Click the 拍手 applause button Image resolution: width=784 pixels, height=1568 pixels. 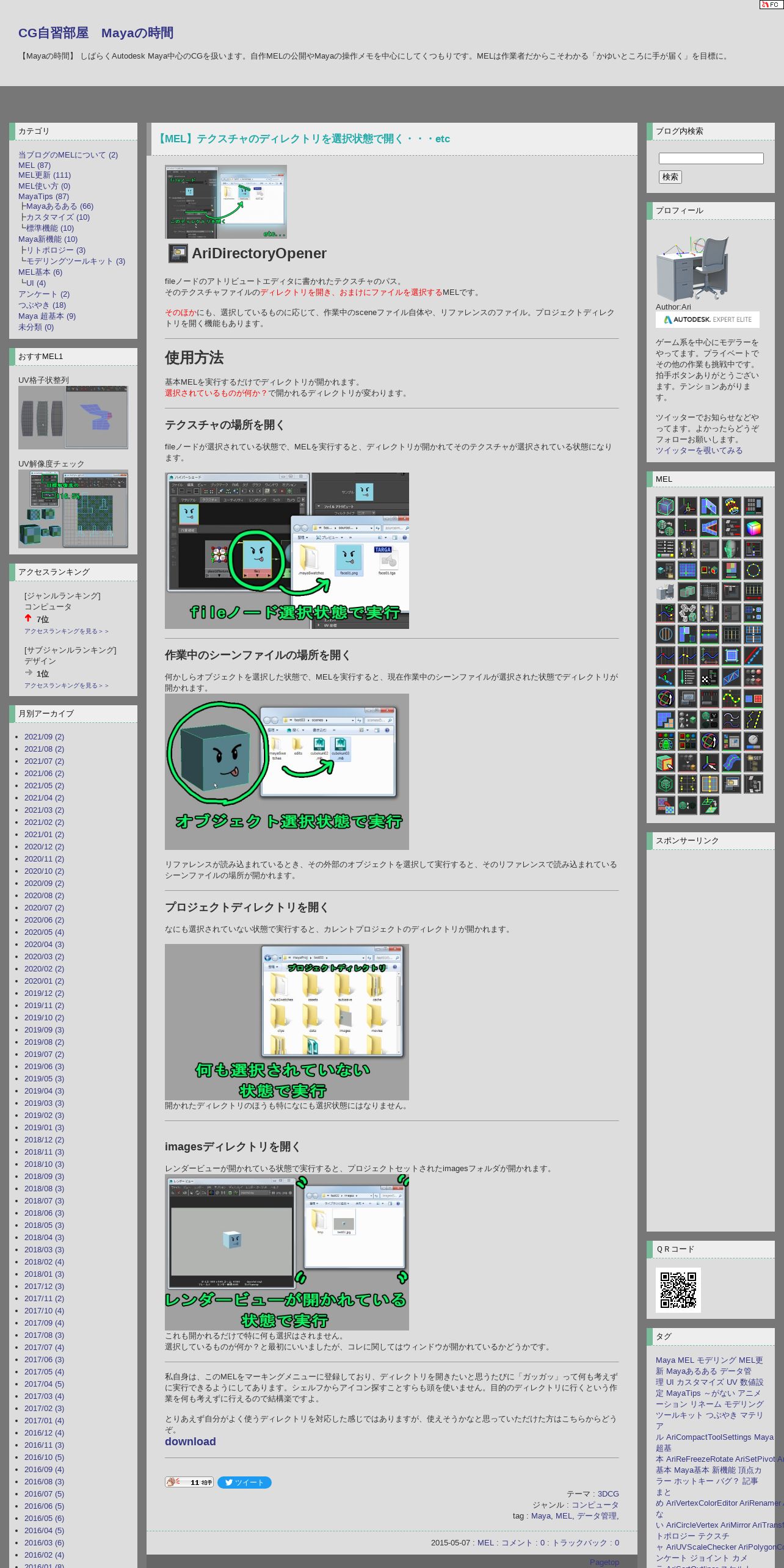[189, 1483]
